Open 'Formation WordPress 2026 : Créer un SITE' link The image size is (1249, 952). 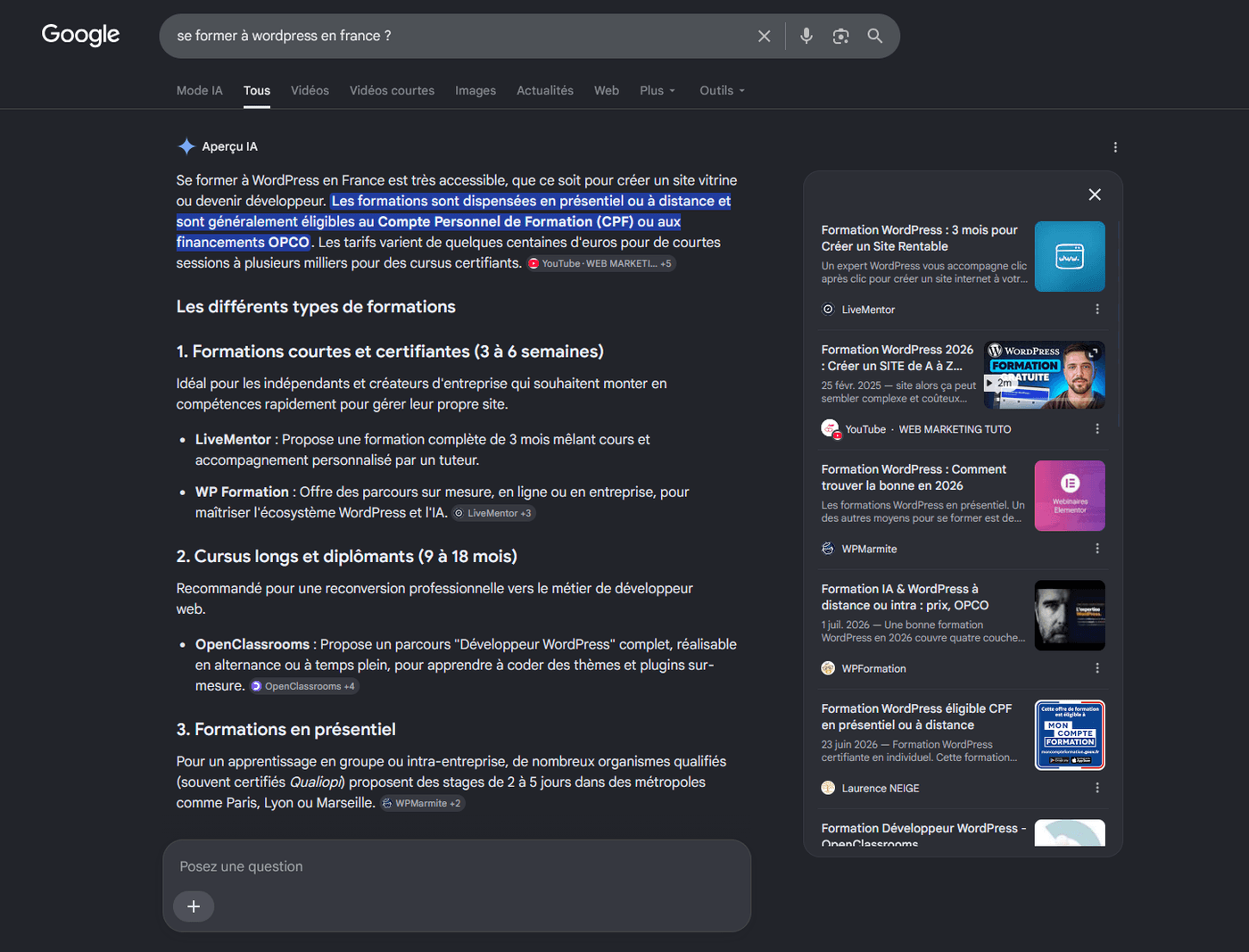tap(897, 358)
